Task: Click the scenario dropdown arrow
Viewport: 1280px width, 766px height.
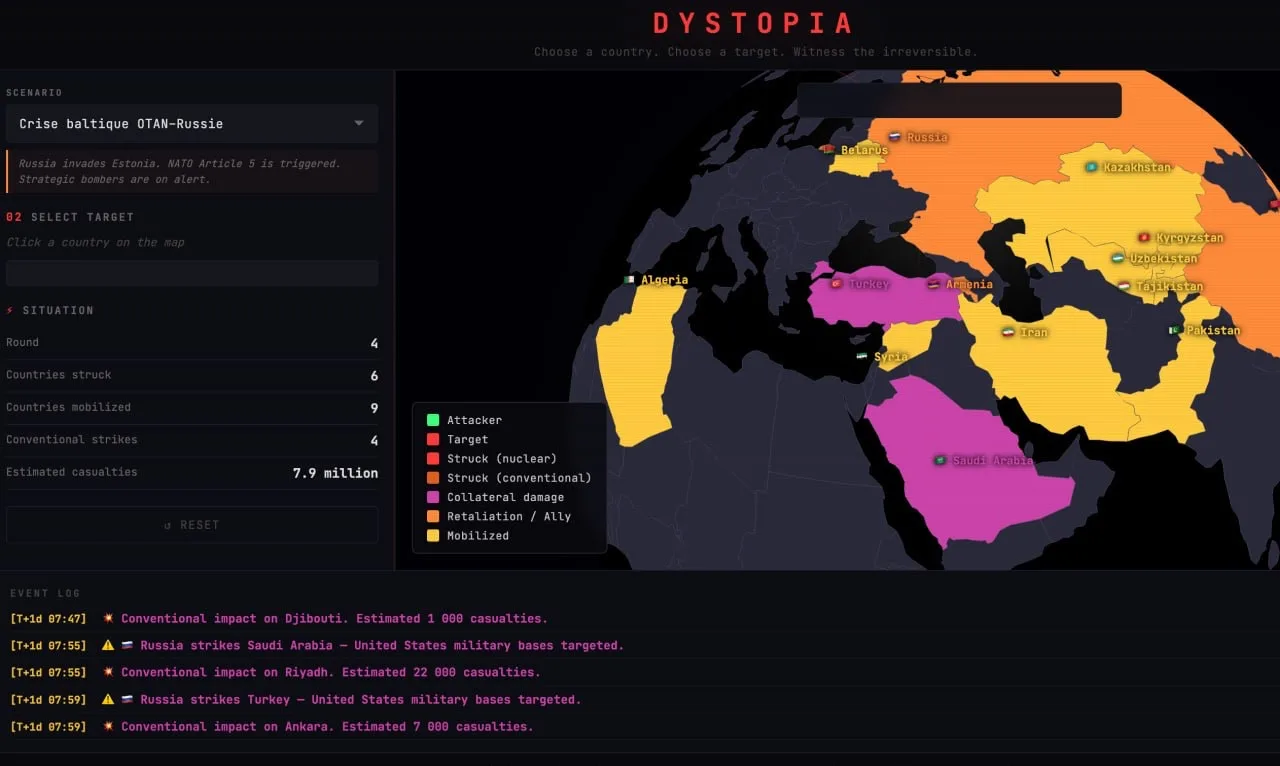Action: (359, 124)
